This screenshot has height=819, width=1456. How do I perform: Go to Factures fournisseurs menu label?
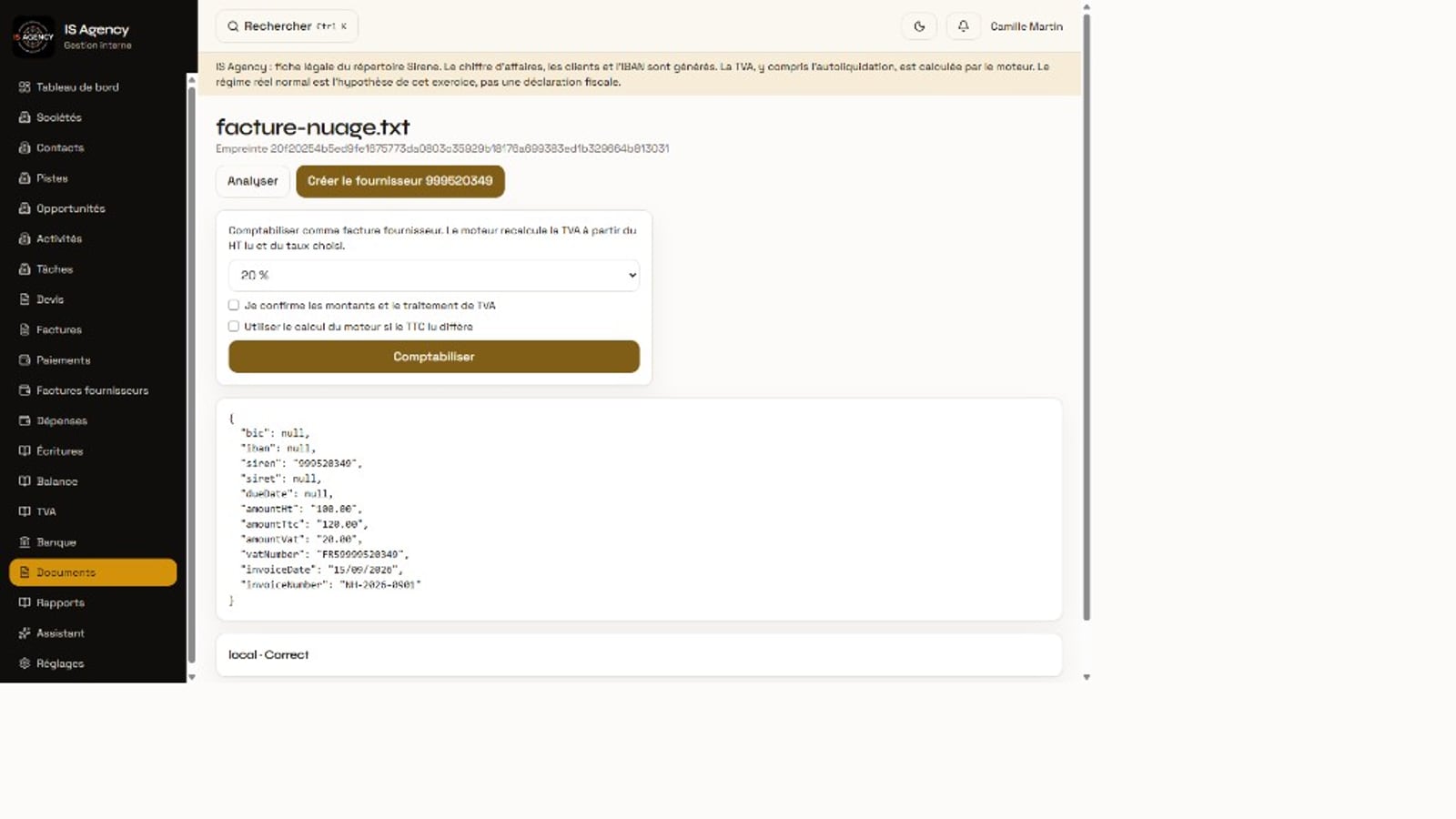[92, 390]
